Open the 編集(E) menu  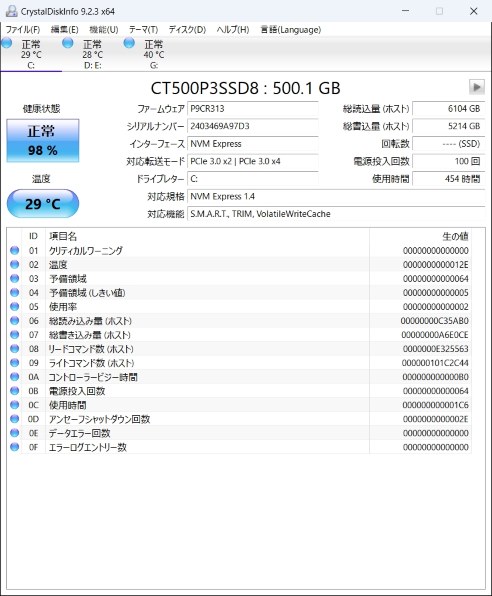click(65, 30)
